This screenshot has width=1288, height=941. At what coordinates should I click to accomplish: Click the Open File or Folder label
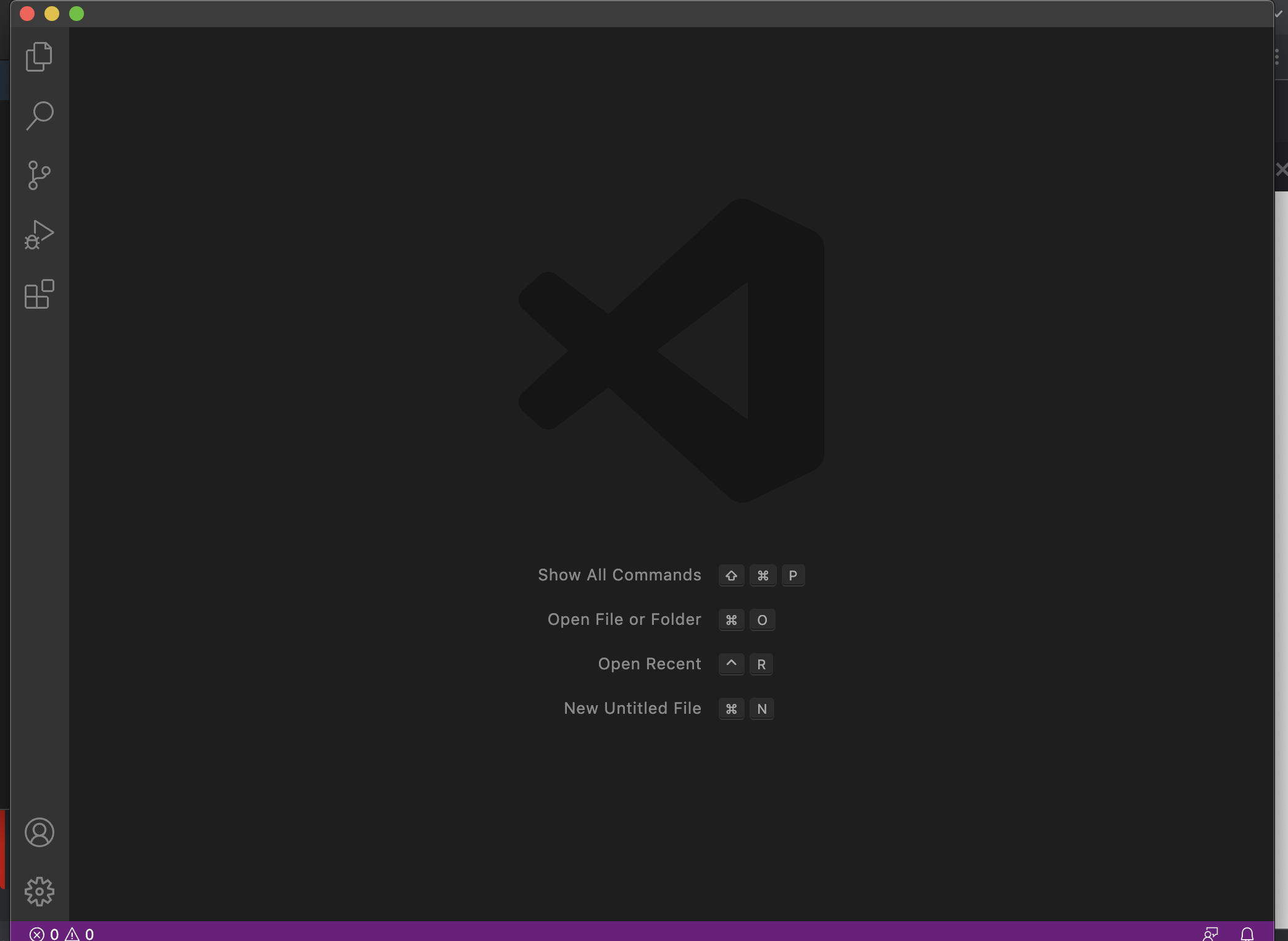pos(624,619)
